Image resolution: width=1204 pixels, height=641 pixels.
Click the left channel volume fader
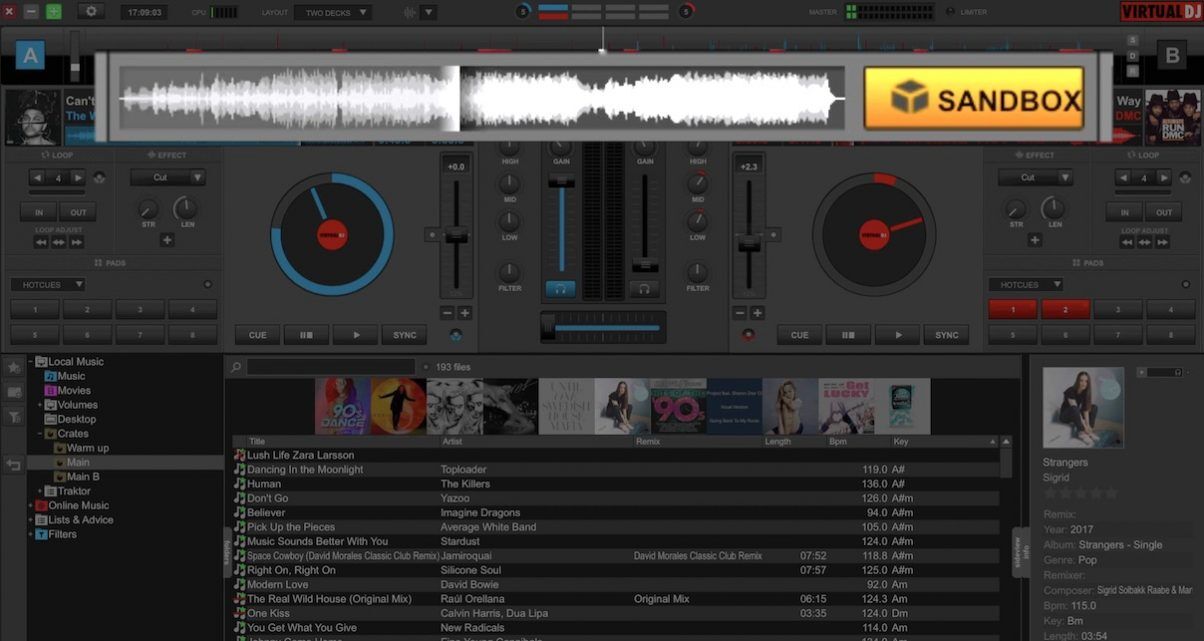click(x=561, y=180)
